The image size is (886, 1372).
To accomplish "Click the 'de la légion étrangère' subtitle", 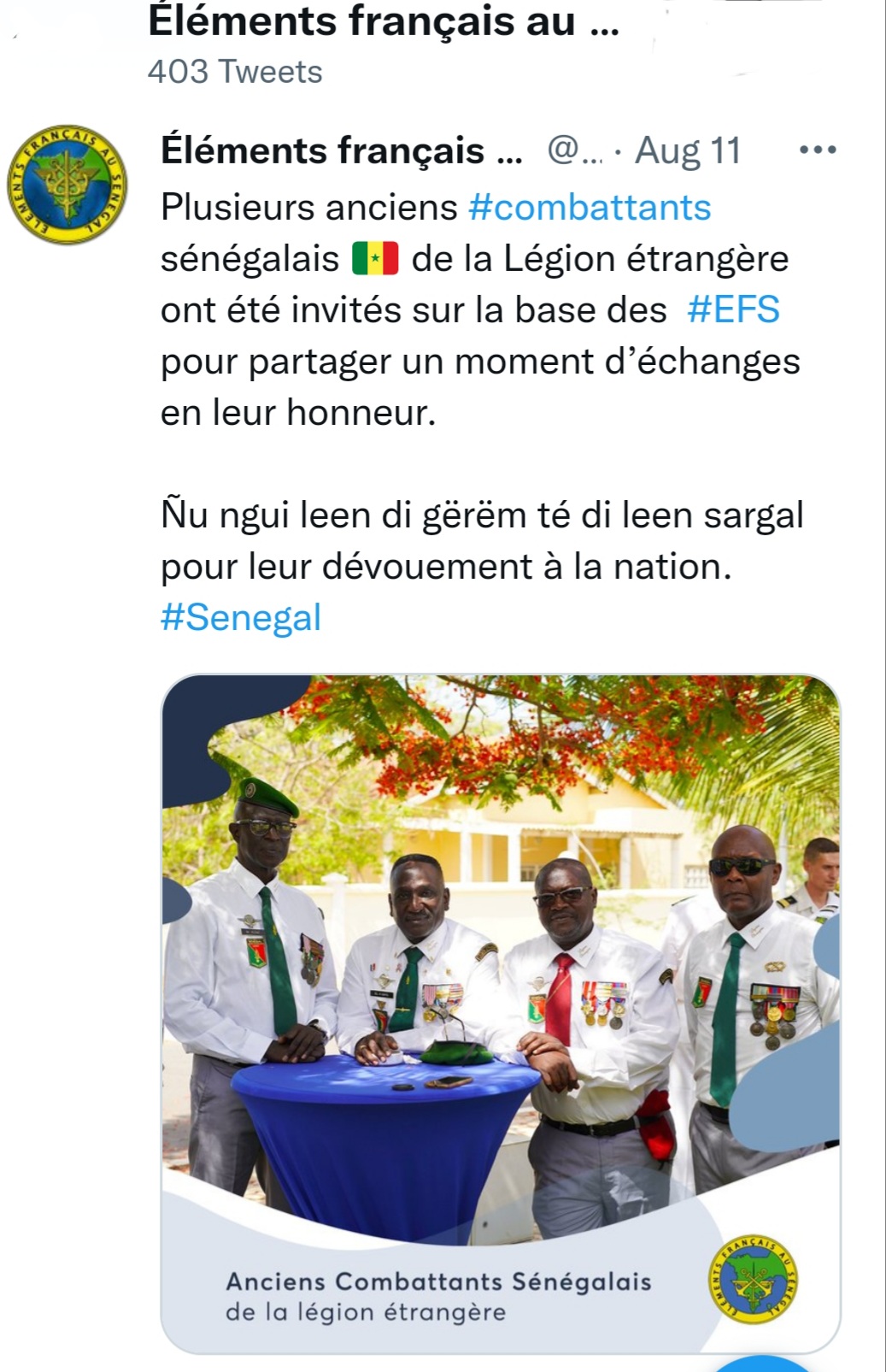I will (366, 1312).
